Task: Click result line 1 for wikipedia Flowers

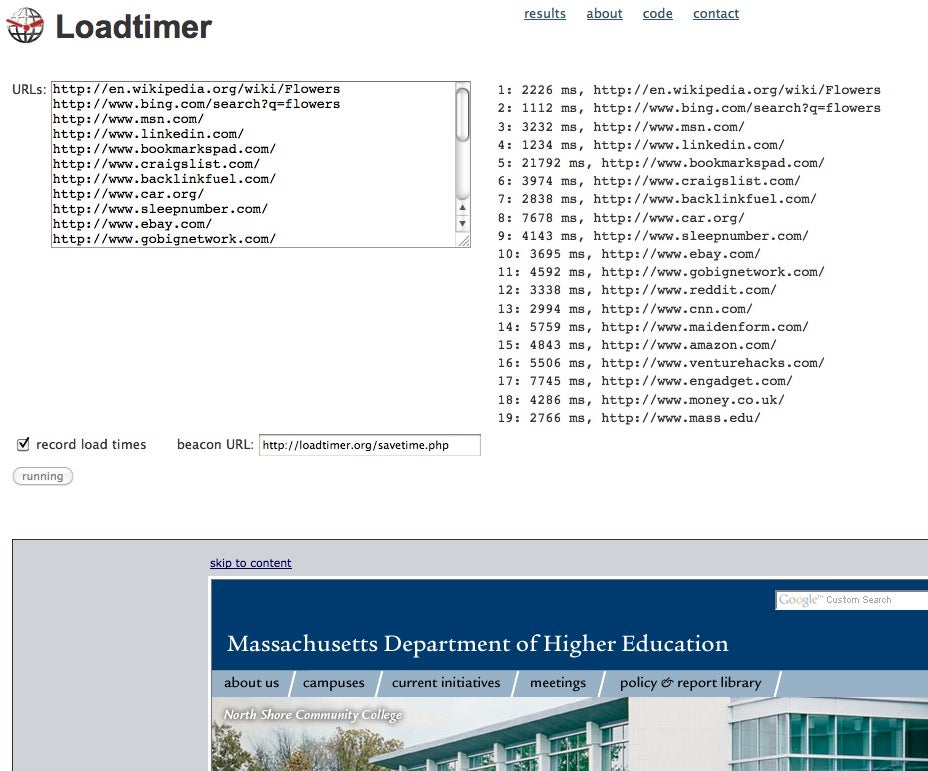Action: tap(689, 90)
